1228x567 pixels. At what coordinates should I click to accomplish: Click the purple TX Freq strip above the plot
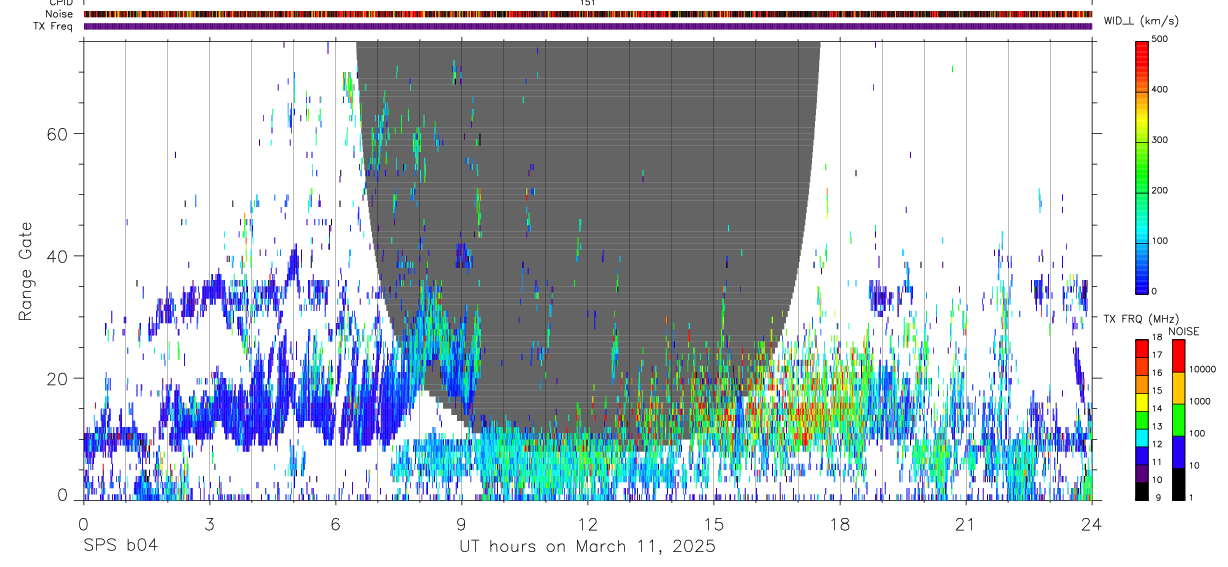point(588,26)
